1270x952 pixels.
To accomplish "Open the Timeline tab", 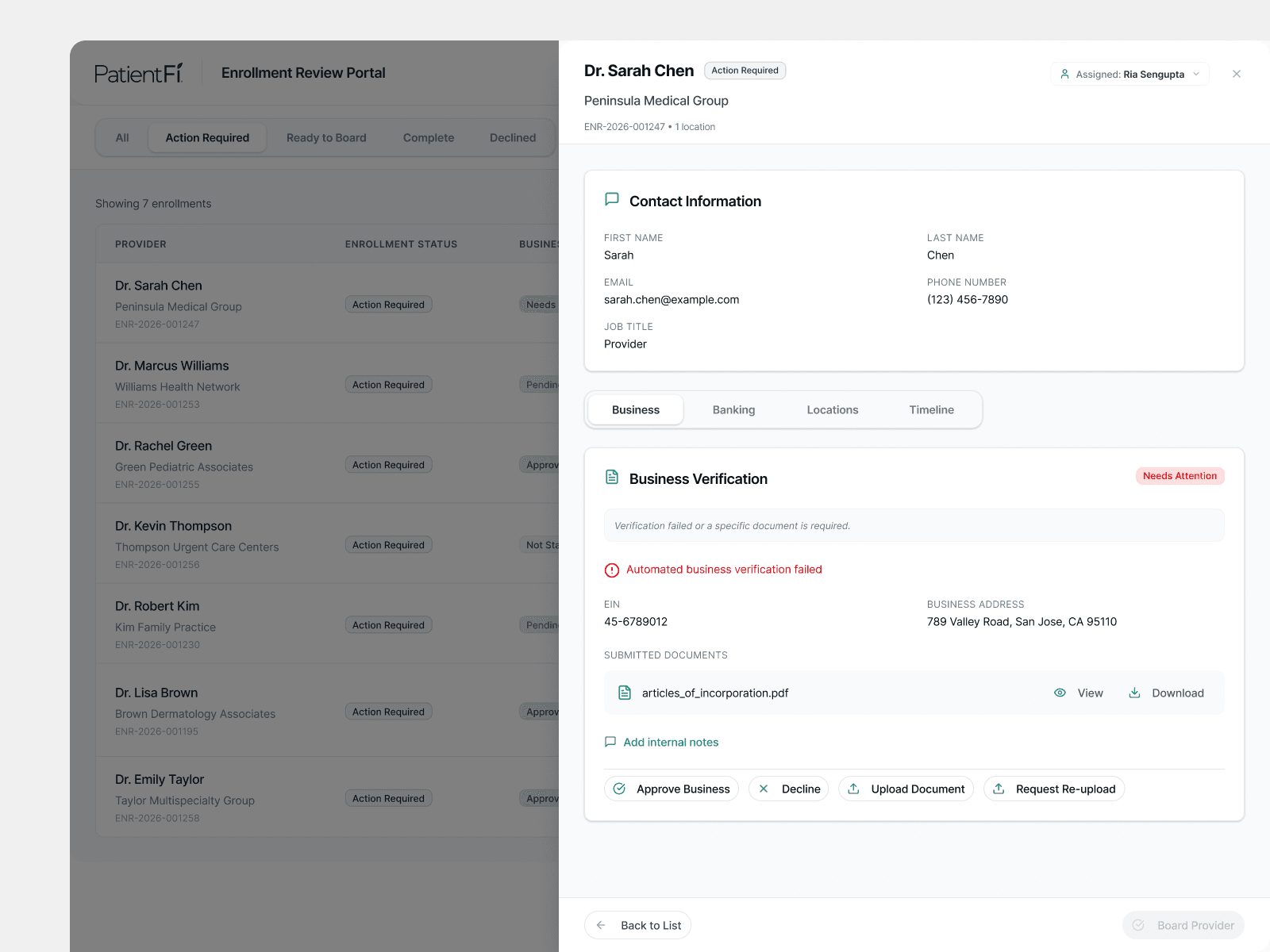I will 932,409.
